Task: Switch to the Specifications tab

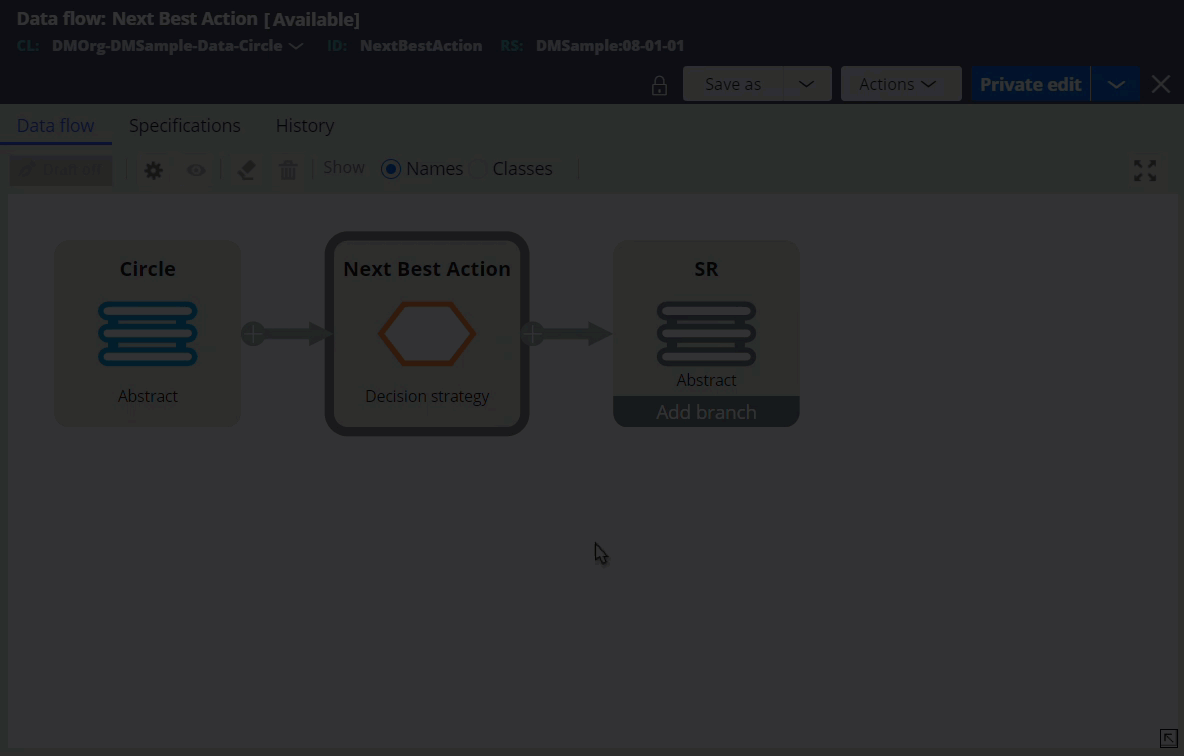Action: click(184, 126)
